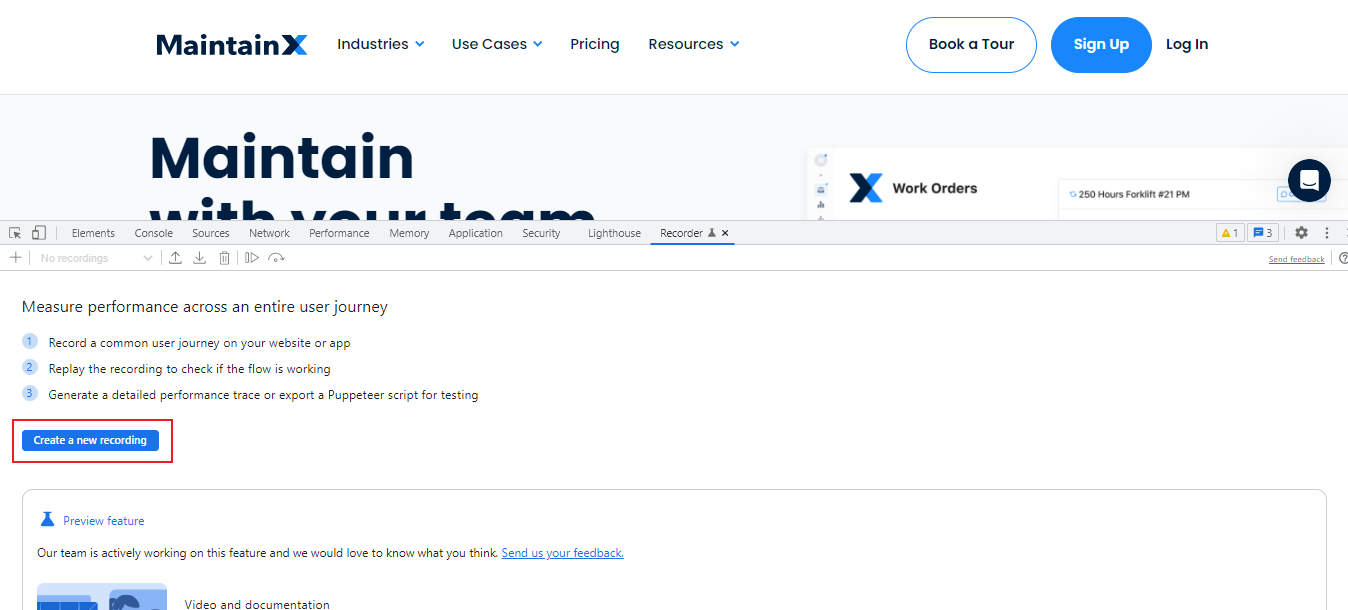
Task: Open the Intercom chat bubble
Action: [x=1309, y=181]
